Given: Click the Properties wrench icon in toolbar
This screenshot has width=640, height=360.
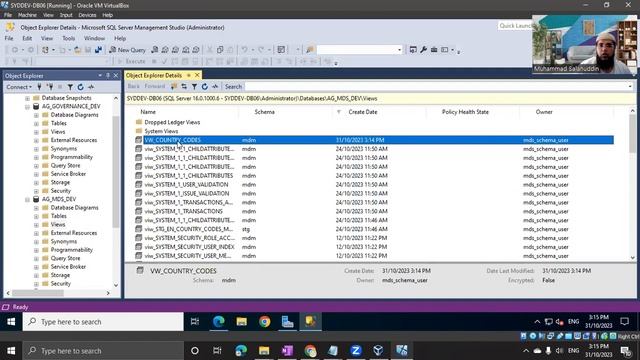Looking at the screenshot, I should 424,50.
